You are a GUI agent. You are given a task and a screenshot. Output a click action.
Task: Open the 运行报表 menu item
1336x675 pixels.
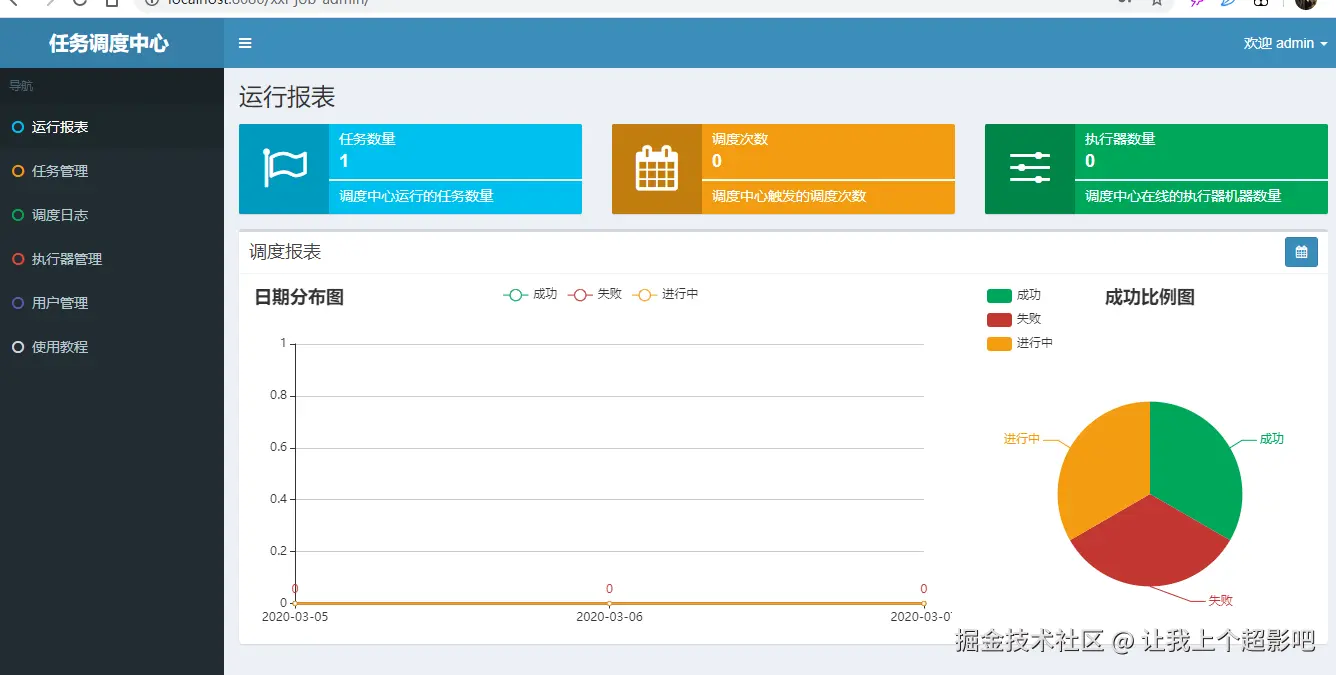pos(112,127)
